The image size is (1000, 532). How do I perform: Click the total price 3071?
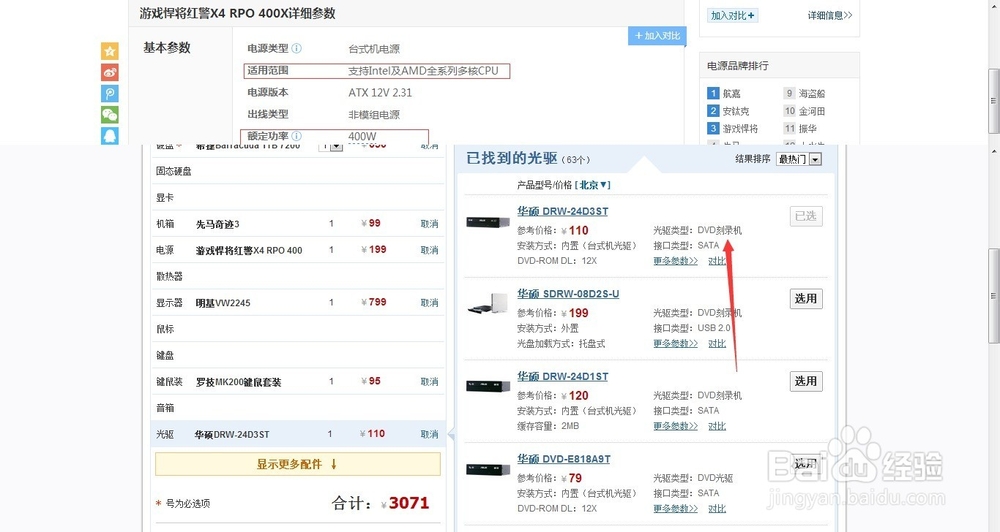point(409,503)
